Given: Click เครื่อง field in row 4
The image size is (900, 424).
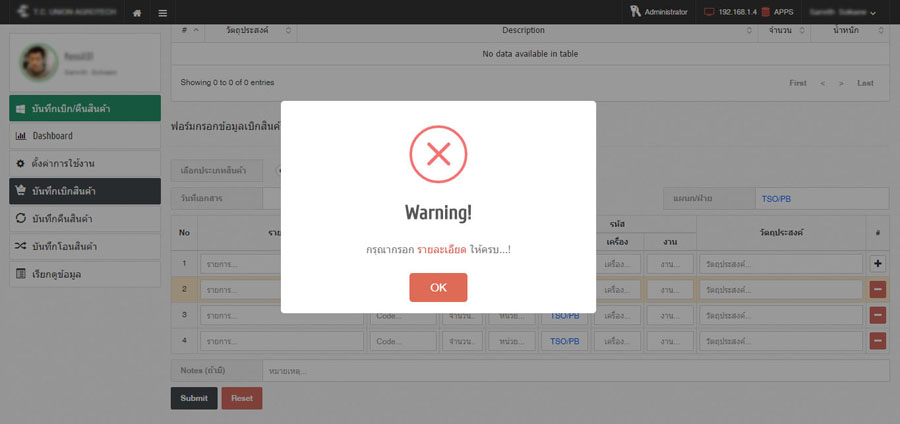Looking at the screenshot, I should tap(617, 341).
